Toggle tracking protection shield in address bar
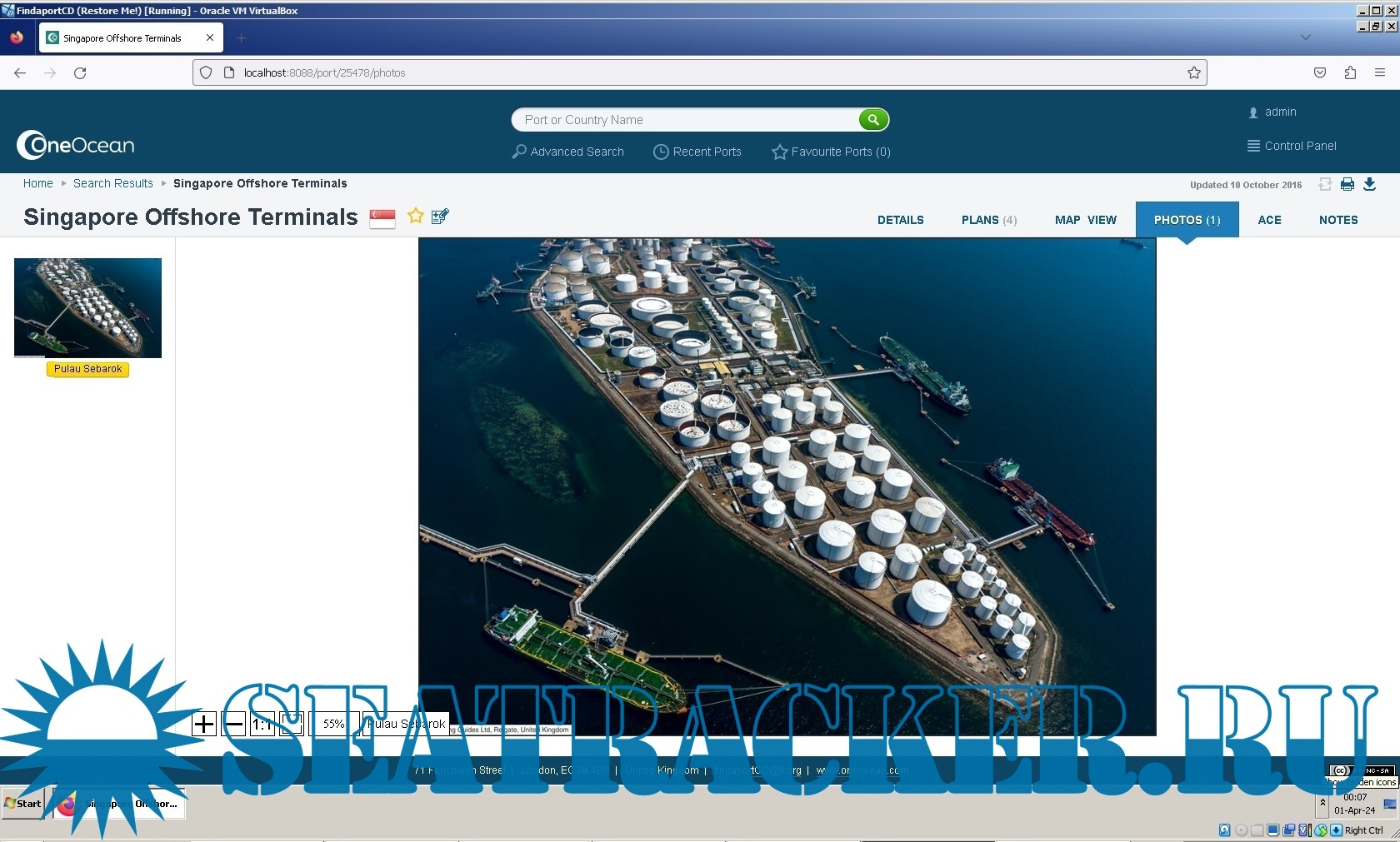The image size is (1400, 842). (x=205, y=72)
